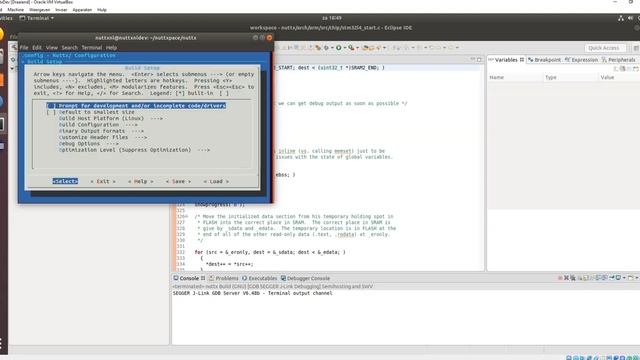Switch to the Breakpoint tab
This screenshot has height=360, width=640.
[544, 60]
